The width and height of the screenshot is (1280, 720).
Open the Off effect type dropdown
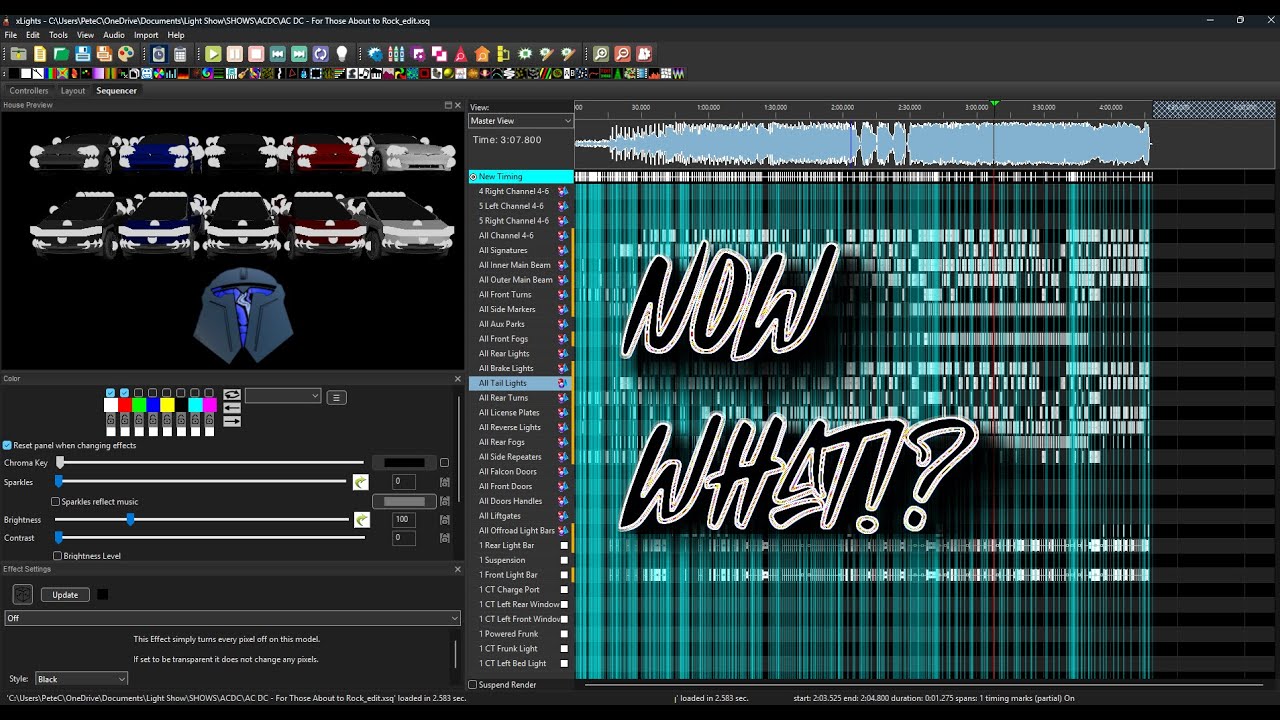(232, 618)
